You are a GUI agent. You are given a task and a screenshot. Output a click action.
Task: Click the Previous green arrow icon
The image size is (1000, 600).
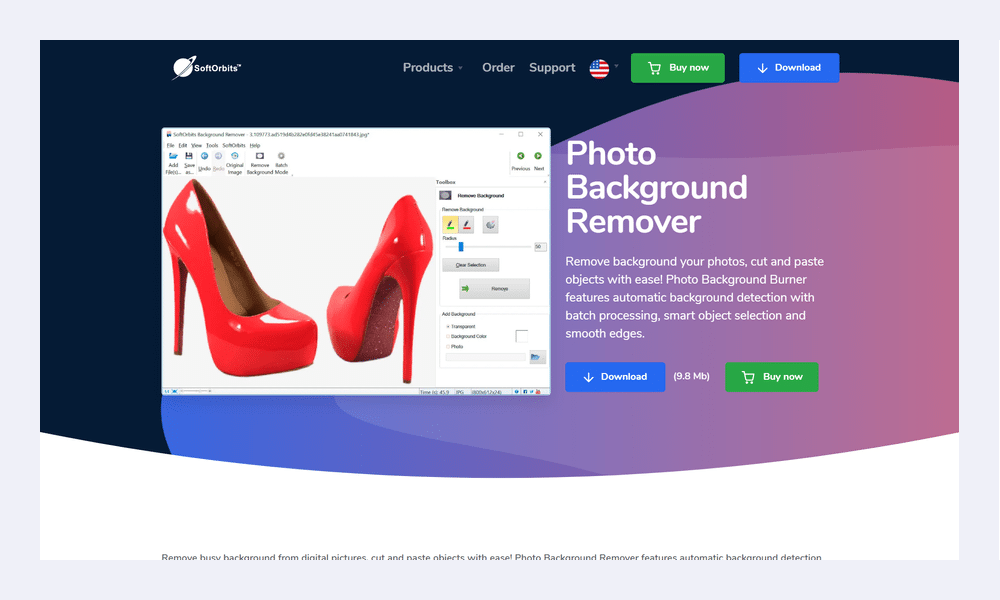520,156
